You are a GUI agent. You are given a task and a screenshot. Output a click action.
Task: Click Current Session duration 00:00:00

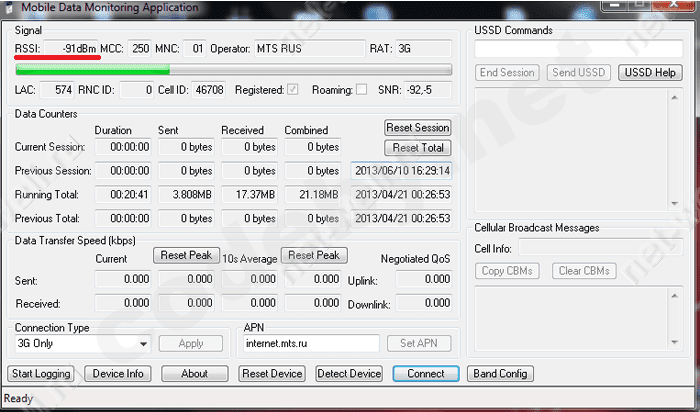(123, 147)
